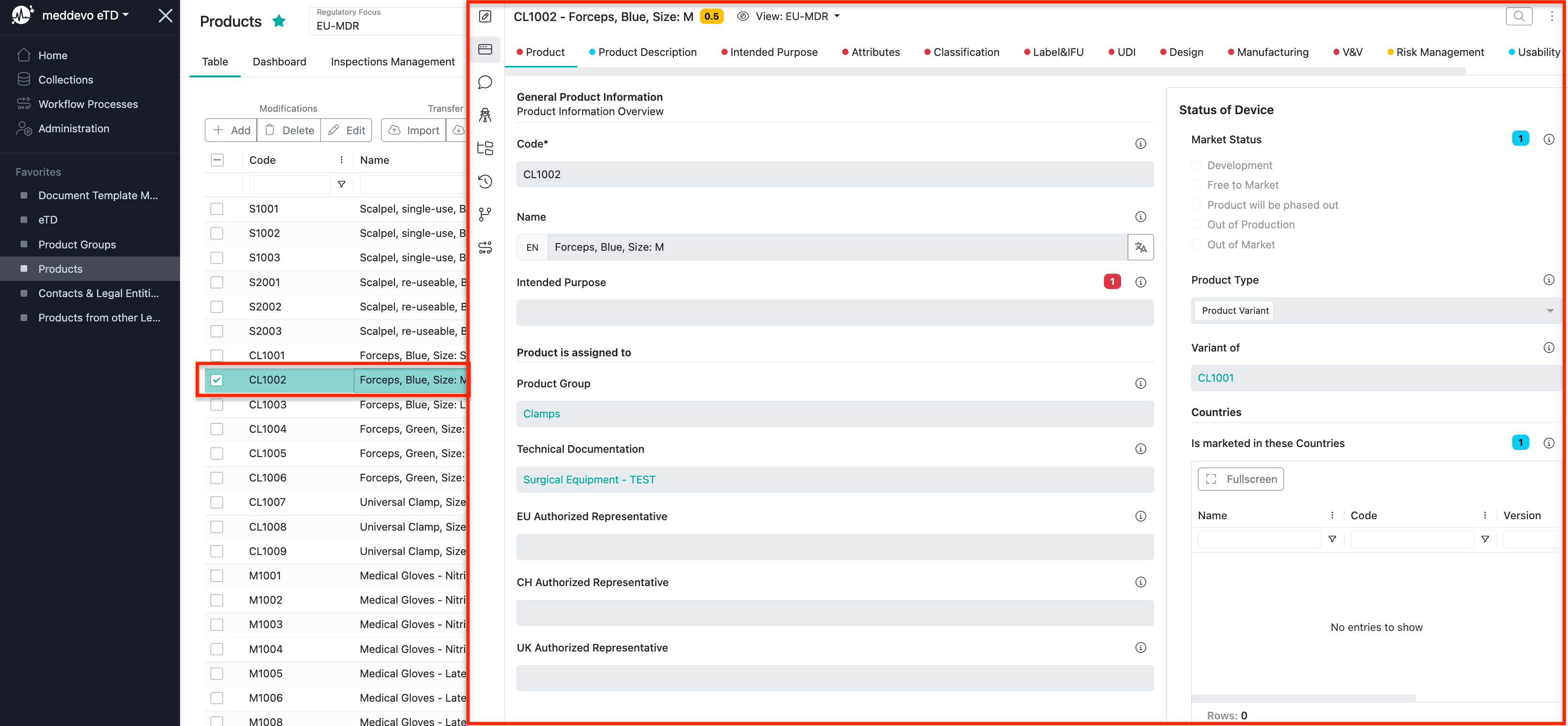Open Code column menu dots in products table
This screenshot has width=1568, height=726.
click(341, 160)
